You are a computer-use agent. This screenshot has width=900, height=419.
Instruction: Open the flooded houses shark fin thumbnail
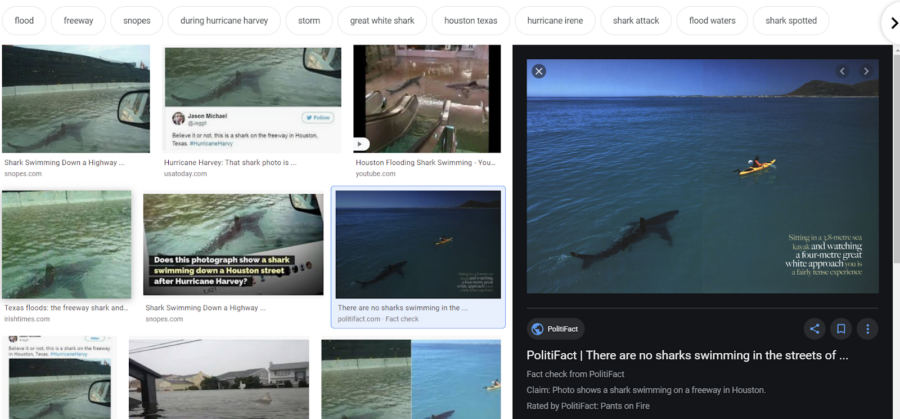point(219,379)
